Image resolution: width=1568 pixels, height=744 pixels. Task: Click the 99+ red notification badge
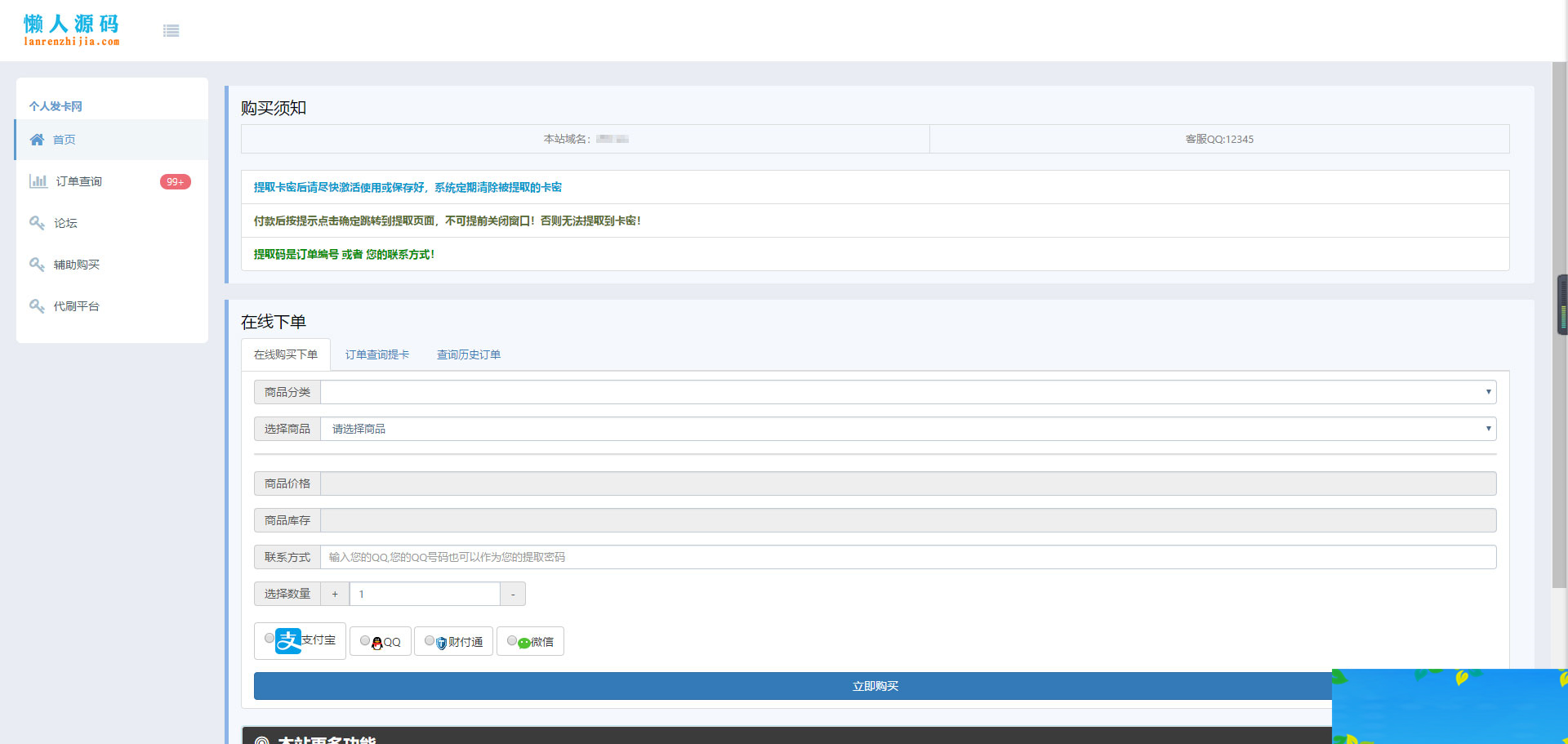click(x=175, y=181)
